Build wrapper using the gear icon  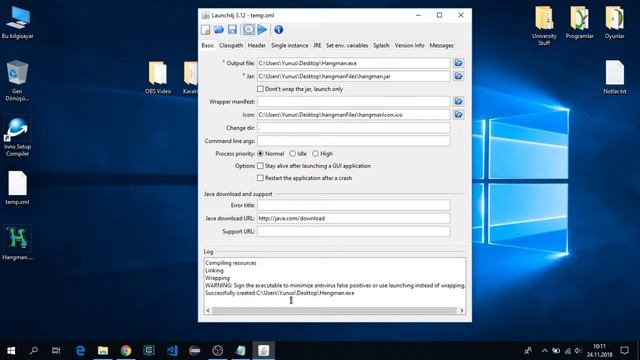point(248,29)
